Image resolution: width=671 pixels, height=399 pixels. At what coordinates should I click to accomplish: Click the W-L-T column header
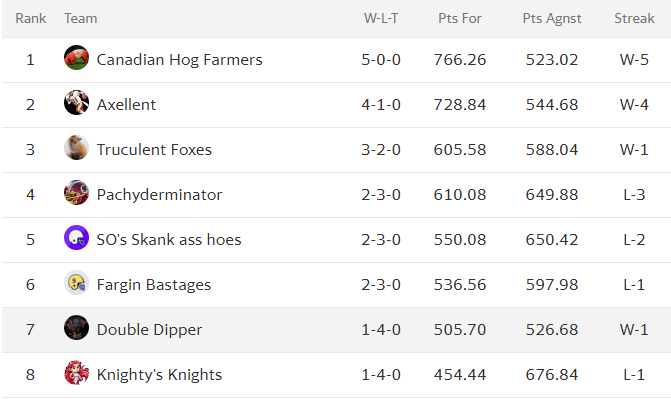[381, 18]
